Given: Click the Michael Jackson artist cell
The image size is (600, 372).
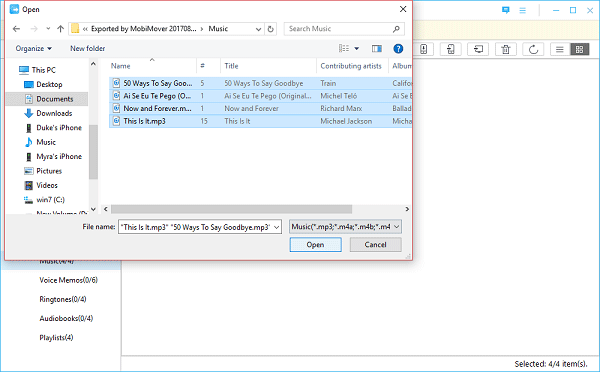Looking at the screenshot, I should click(346, 121).
